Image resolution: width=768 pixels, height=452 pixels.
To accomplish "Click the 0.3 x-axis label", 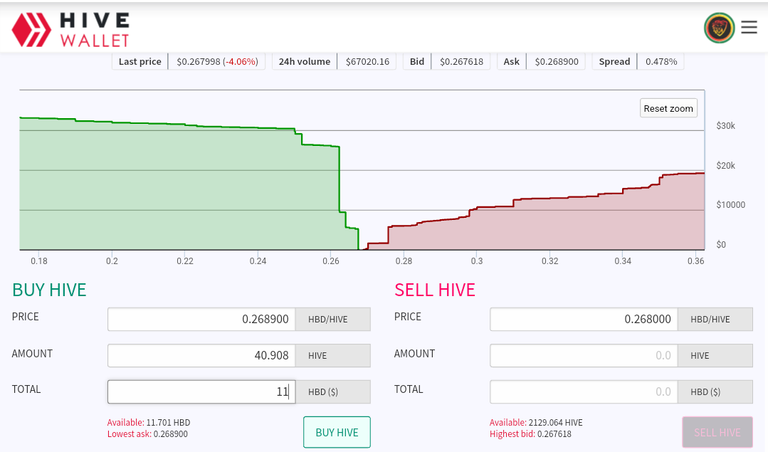I will point(477,261).
